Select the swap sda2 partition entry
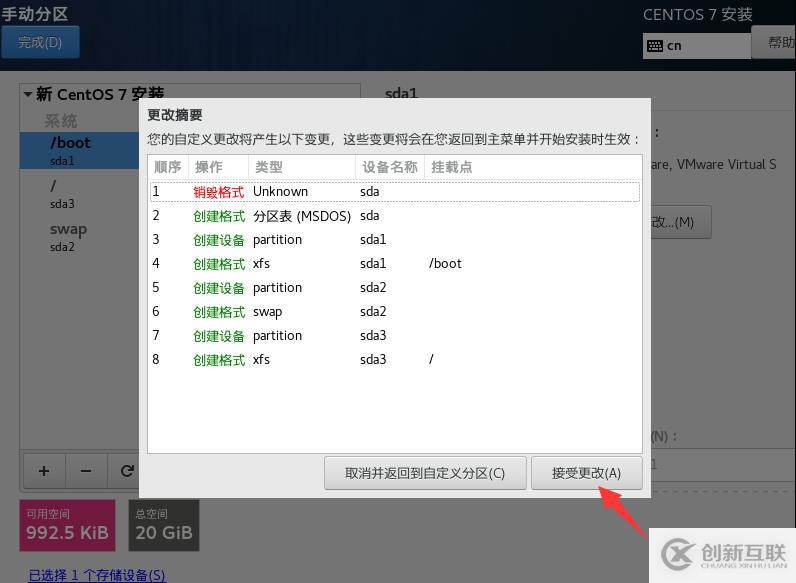796x583 pixels. point(80,237)
